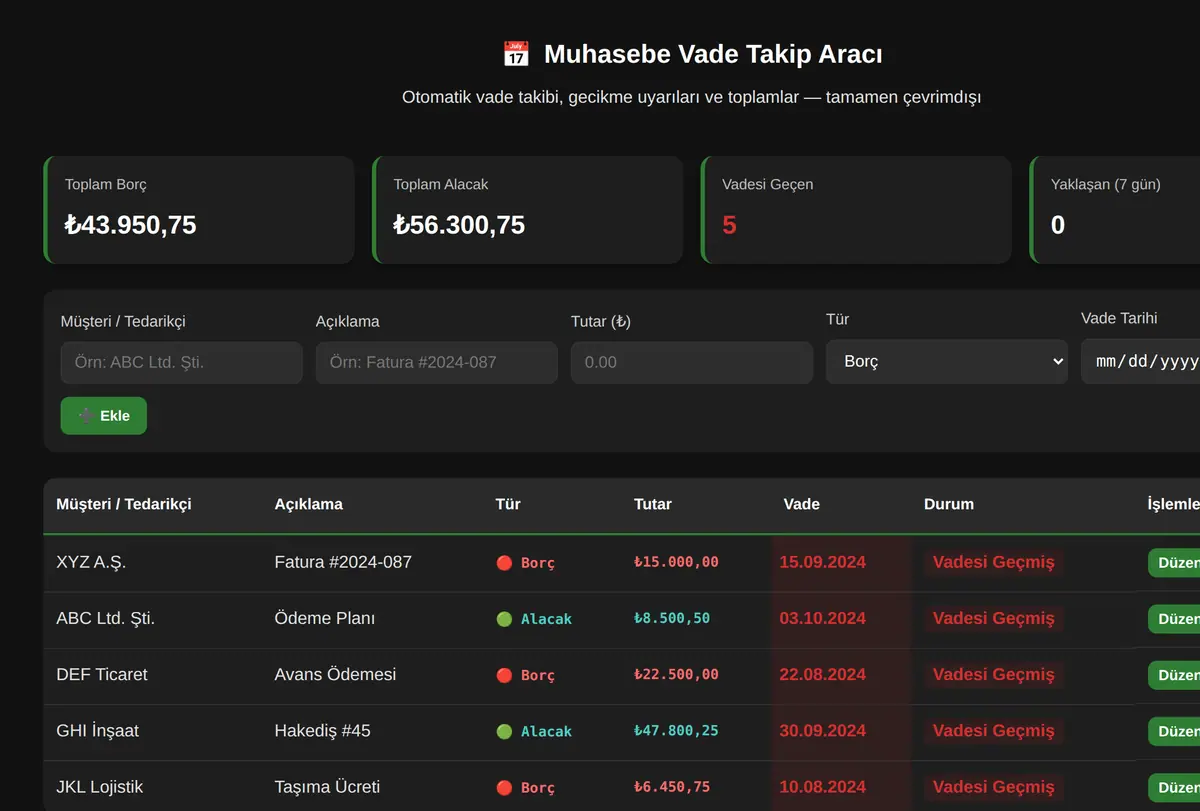This screenshot has height=811, width=1200.
Task: Focus the Tutar amount field
Action: coord(692,363)
